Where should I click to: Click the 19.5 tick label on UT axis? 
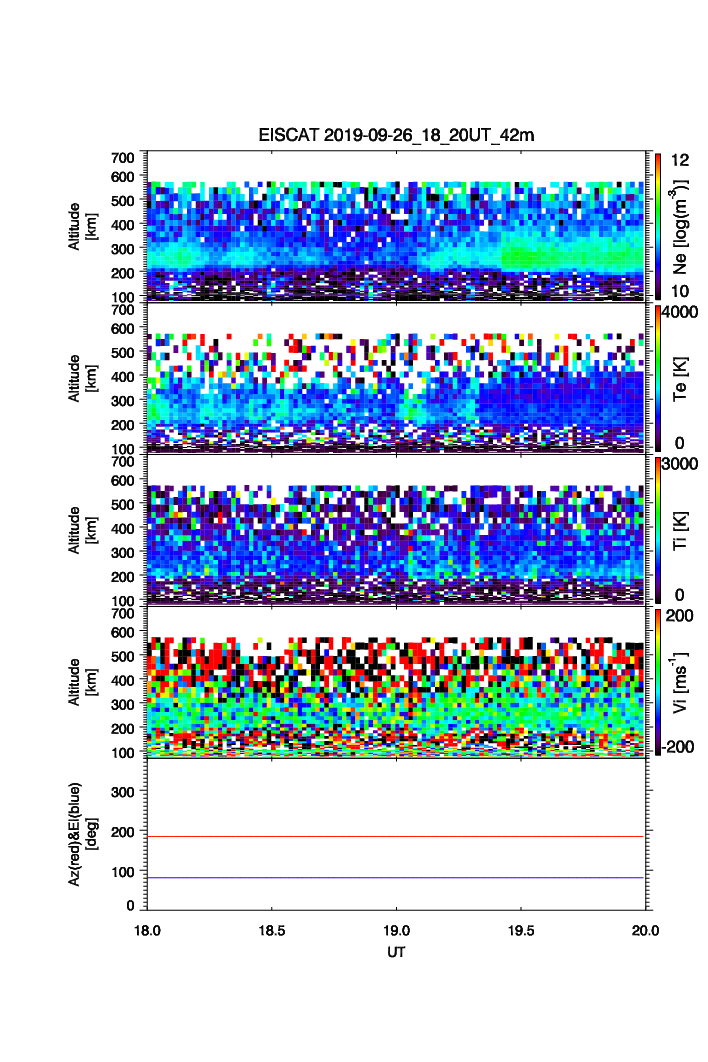coord(521,929)
